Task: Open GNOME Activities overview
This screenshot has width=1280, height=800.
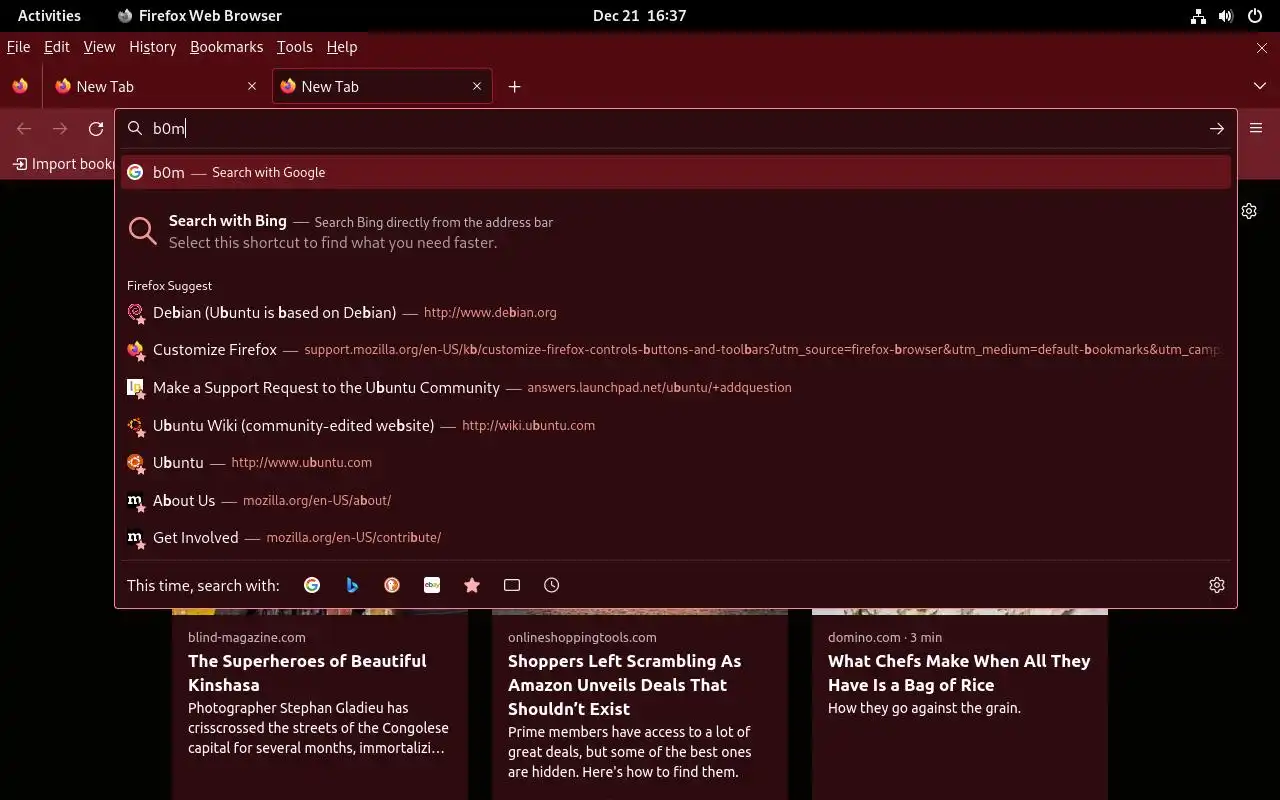Action: point(49,15)
